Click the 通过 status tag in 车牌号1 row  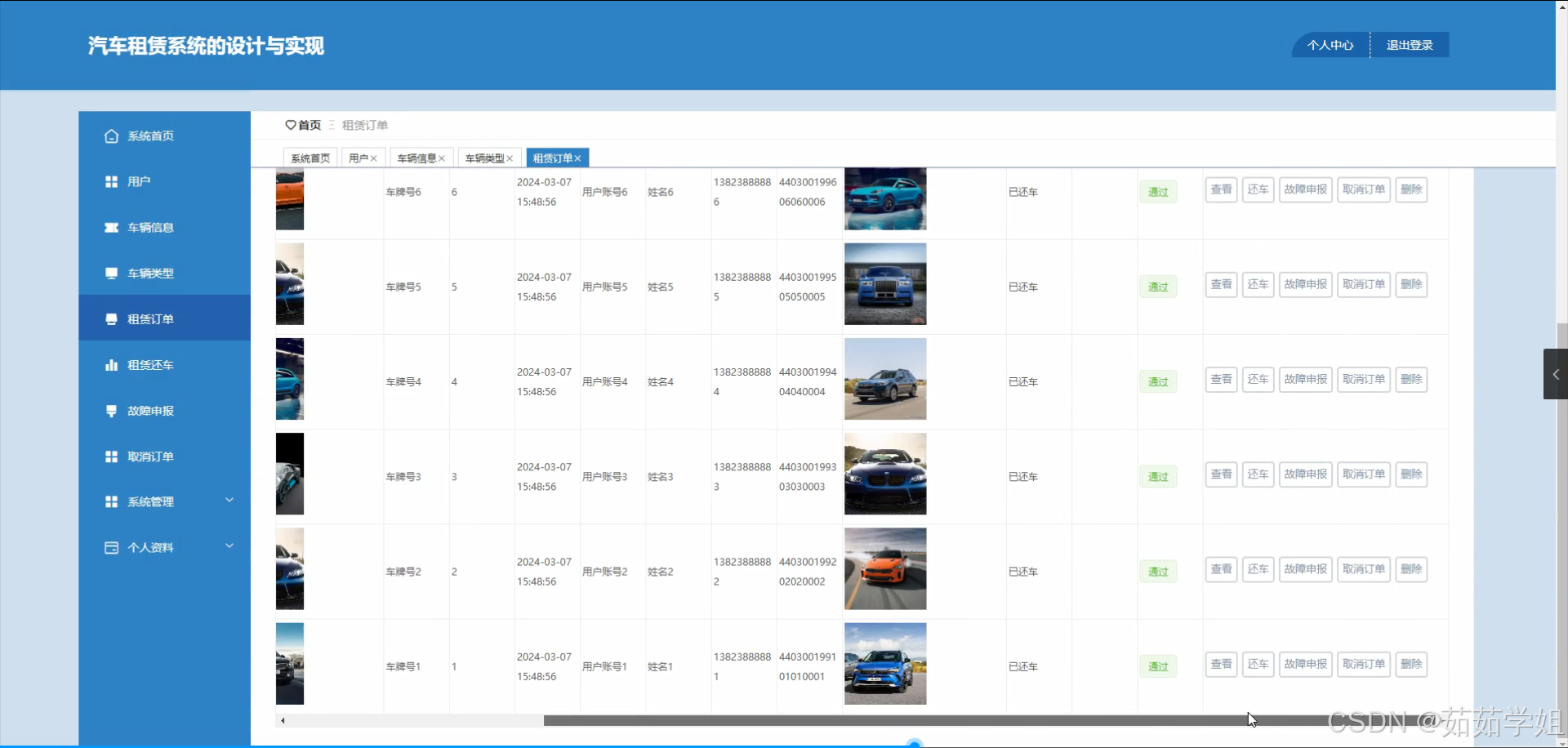point(1158,666)
